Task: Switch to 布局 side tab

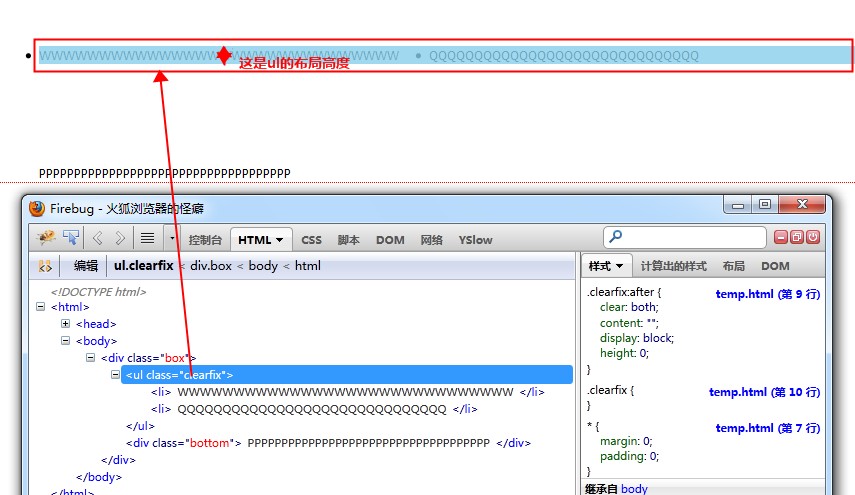Action: [733, 266]
